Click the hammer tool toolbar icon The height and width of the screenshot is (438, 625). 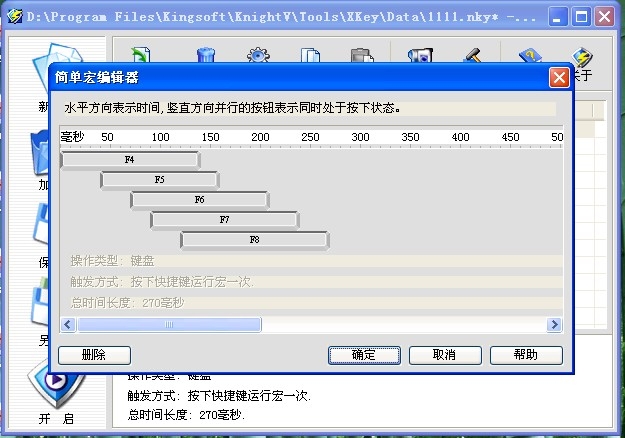pos(473,55)
